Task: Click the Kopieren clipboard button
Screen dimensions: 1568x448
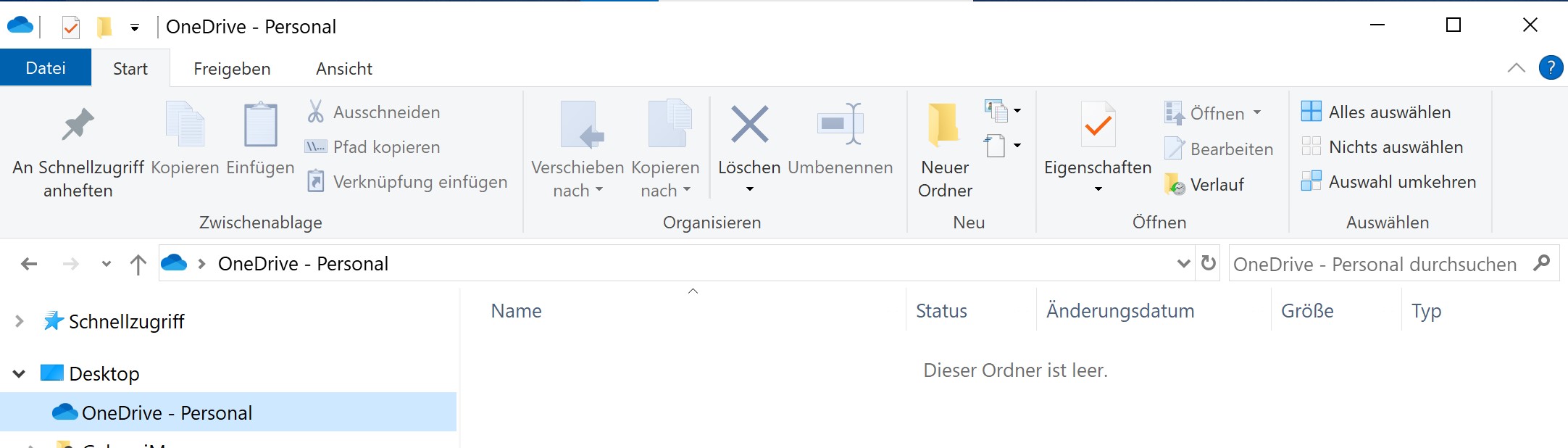Action: pos(185,139)
